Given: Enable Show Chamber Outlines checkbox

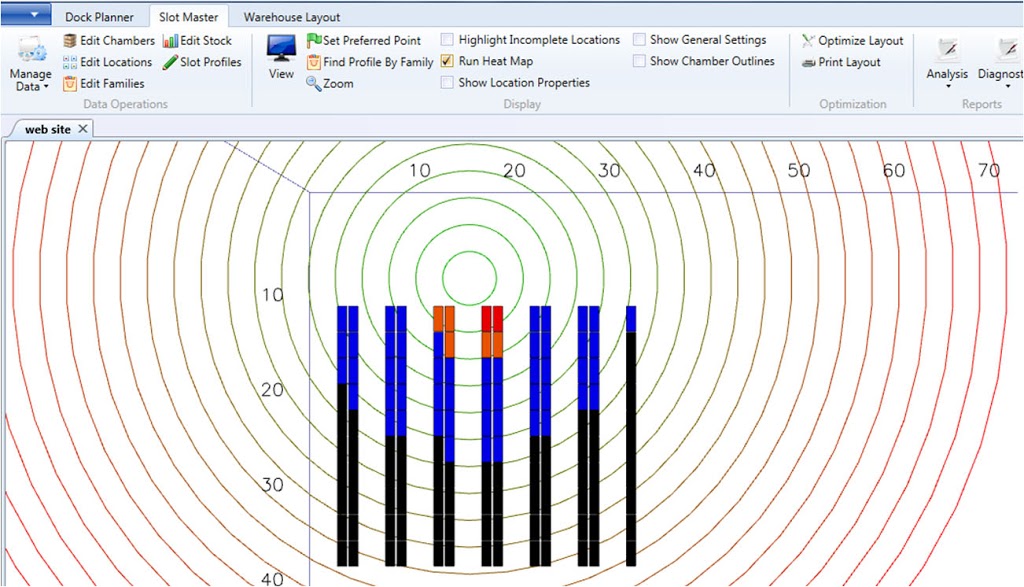Looking at the screenshot, I should click(639, 61).
